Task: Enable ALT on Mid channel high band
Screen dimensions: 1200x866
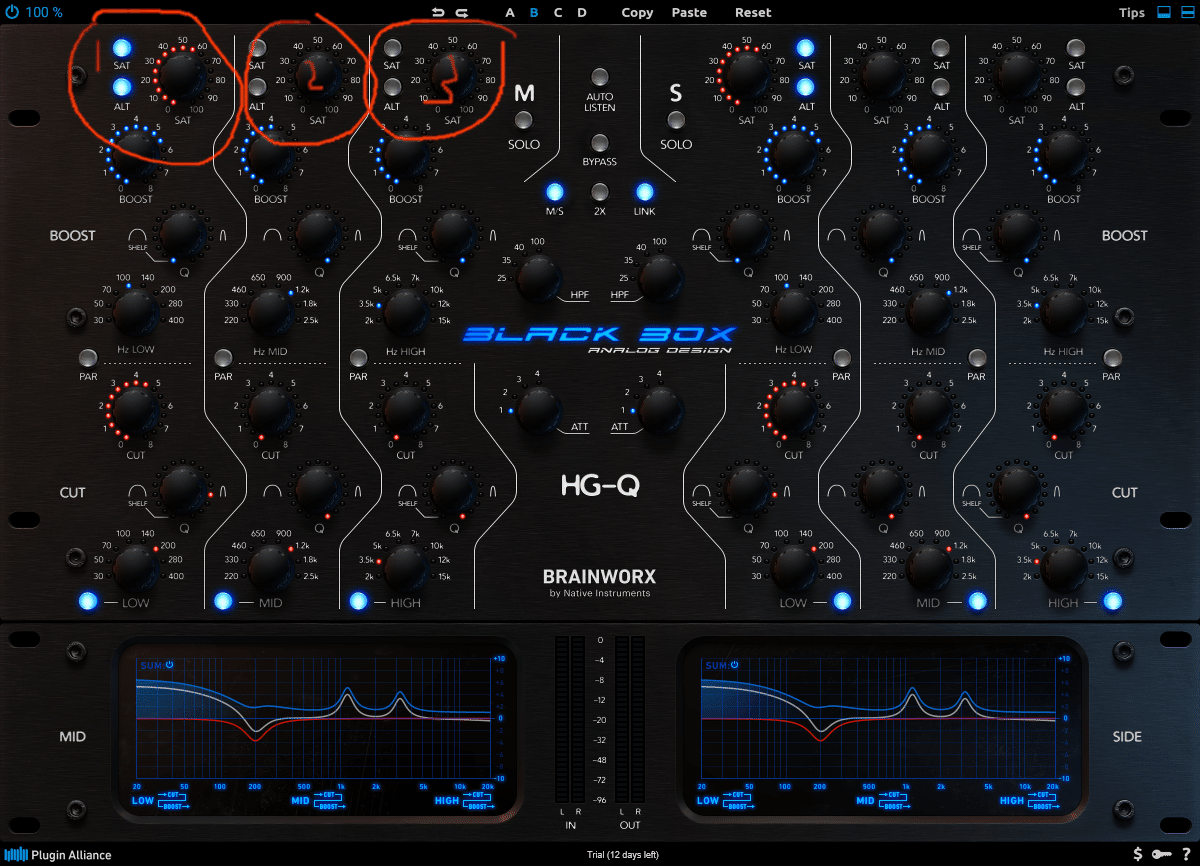Action: pyautogui.click(x=393, y=86)
